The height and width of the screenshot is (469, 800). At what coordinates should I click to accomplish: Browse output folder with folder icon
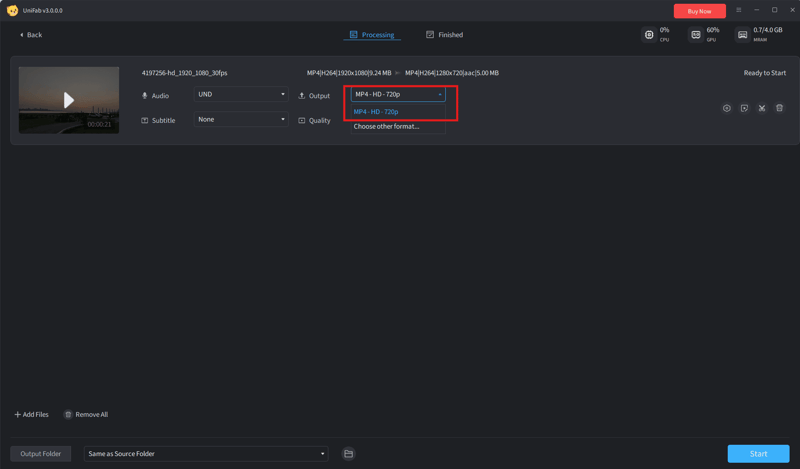[348, 454]
